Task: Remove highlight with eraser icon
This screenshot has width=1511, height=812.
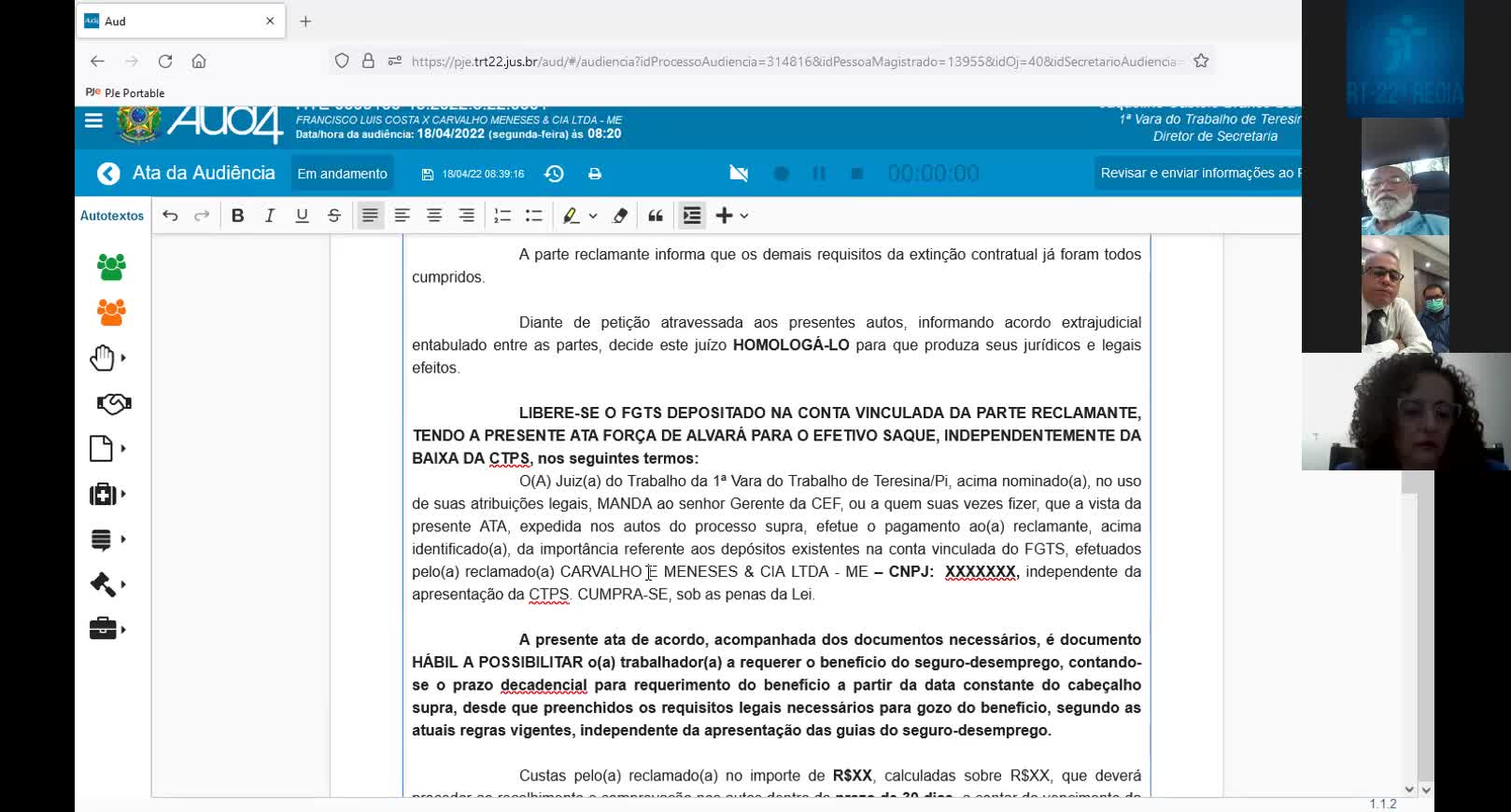Action: tap(620, 216)
